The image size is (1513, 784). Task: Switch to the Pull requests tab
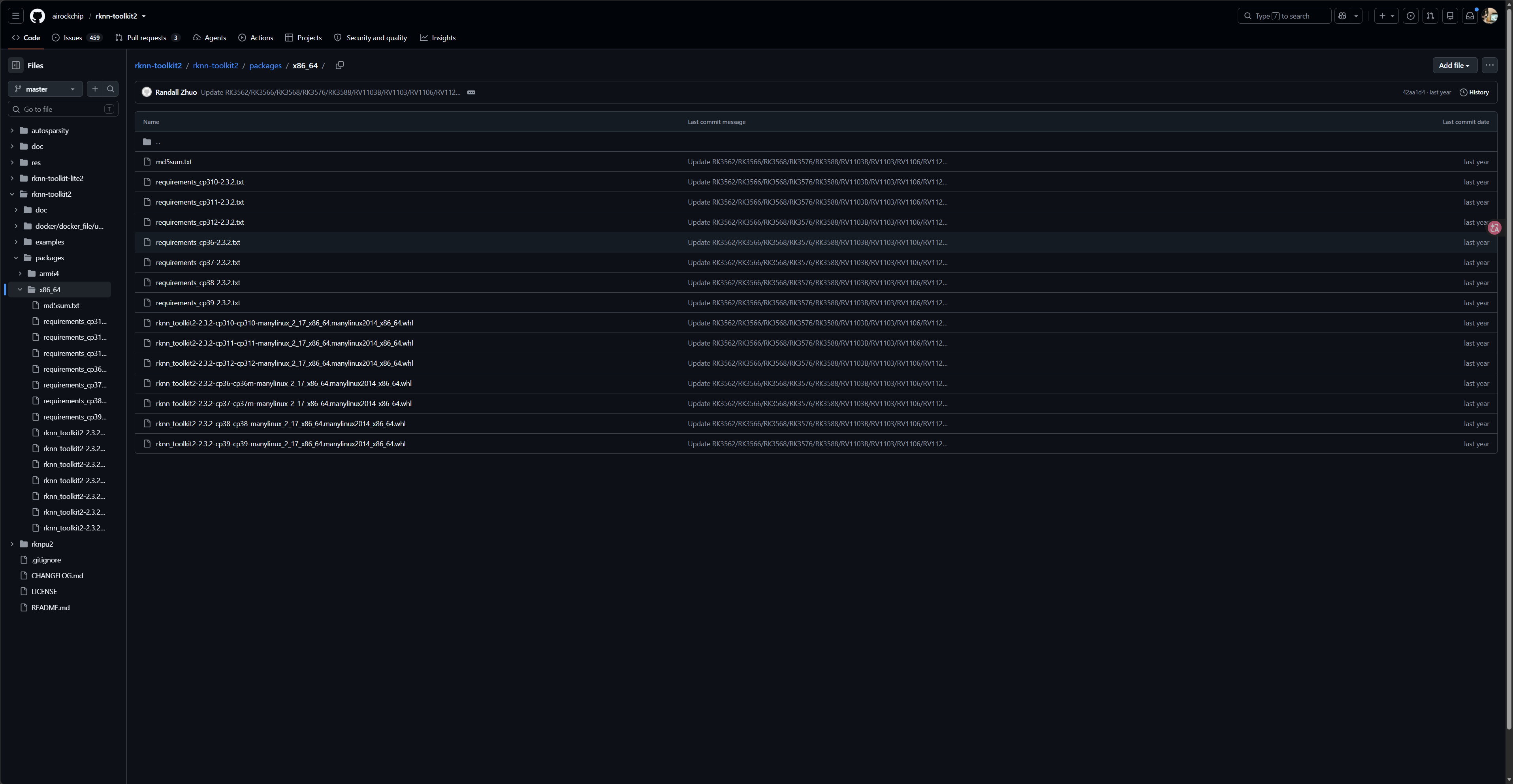[x=147, y=38]
